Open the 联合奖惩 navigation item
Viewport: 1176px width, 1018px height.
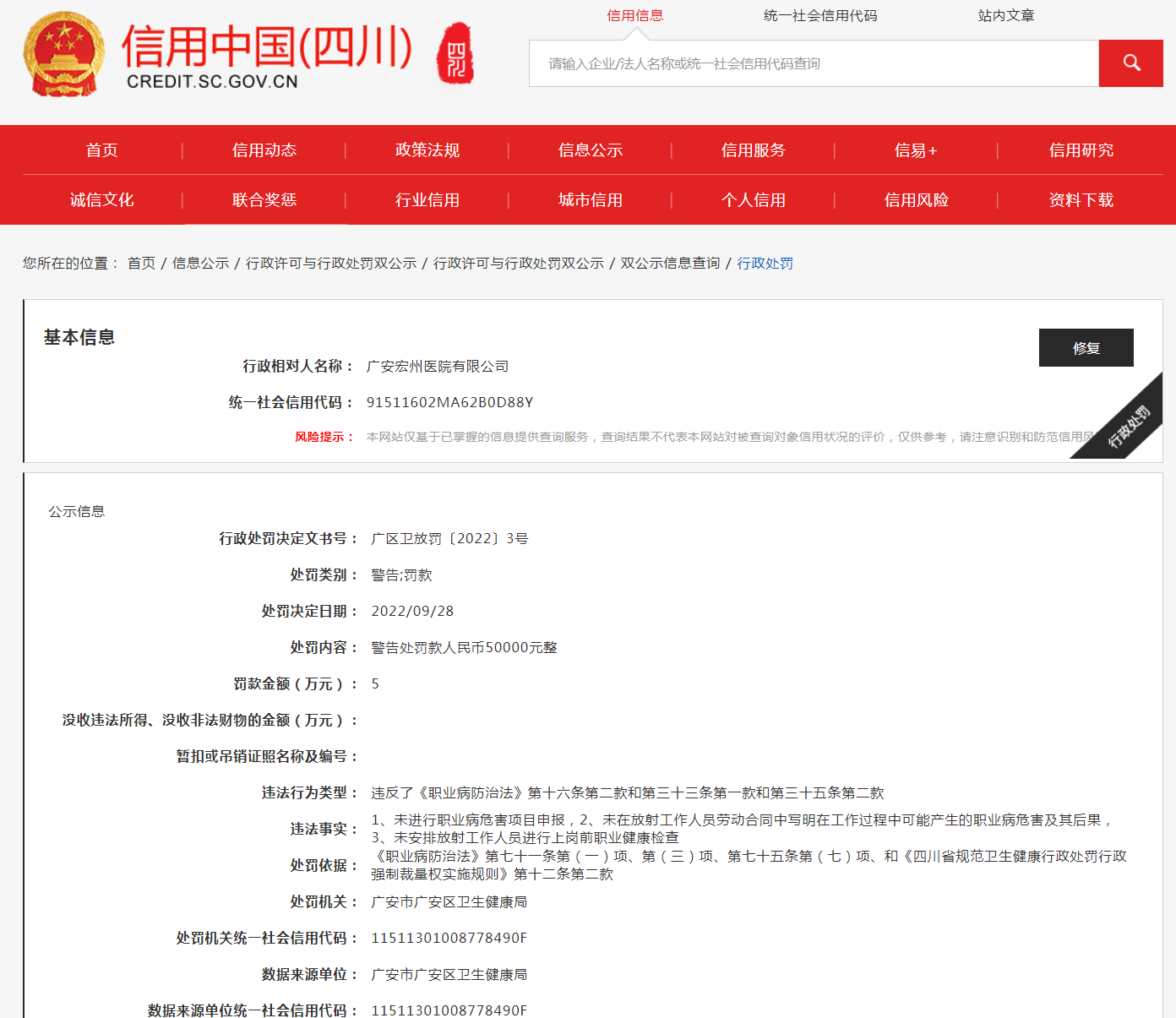264,200
